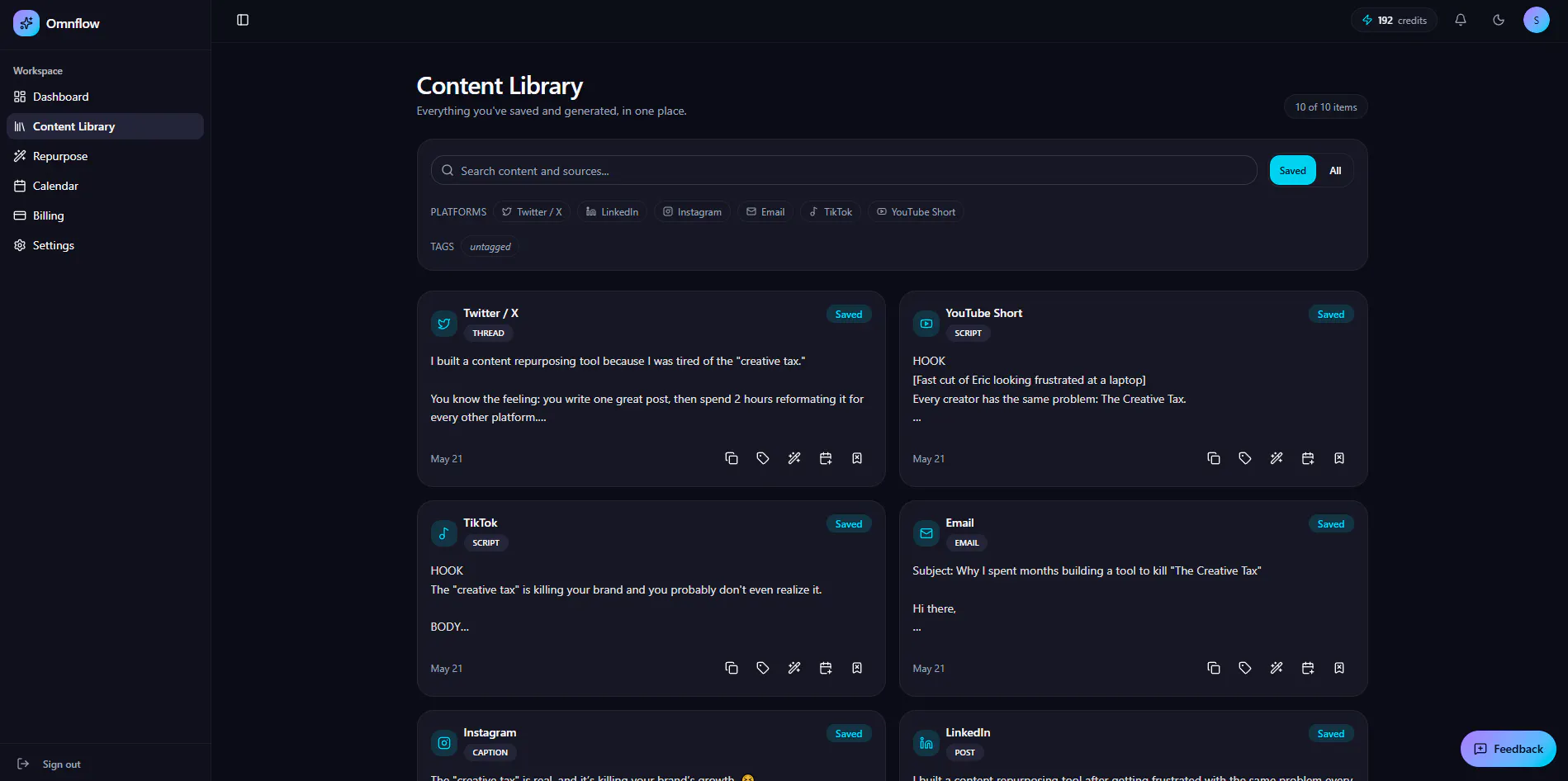This screenshot has height=781, width=1568.
Task: Filter content by YouTube Short platform
Action: click(x=916, y=212)
